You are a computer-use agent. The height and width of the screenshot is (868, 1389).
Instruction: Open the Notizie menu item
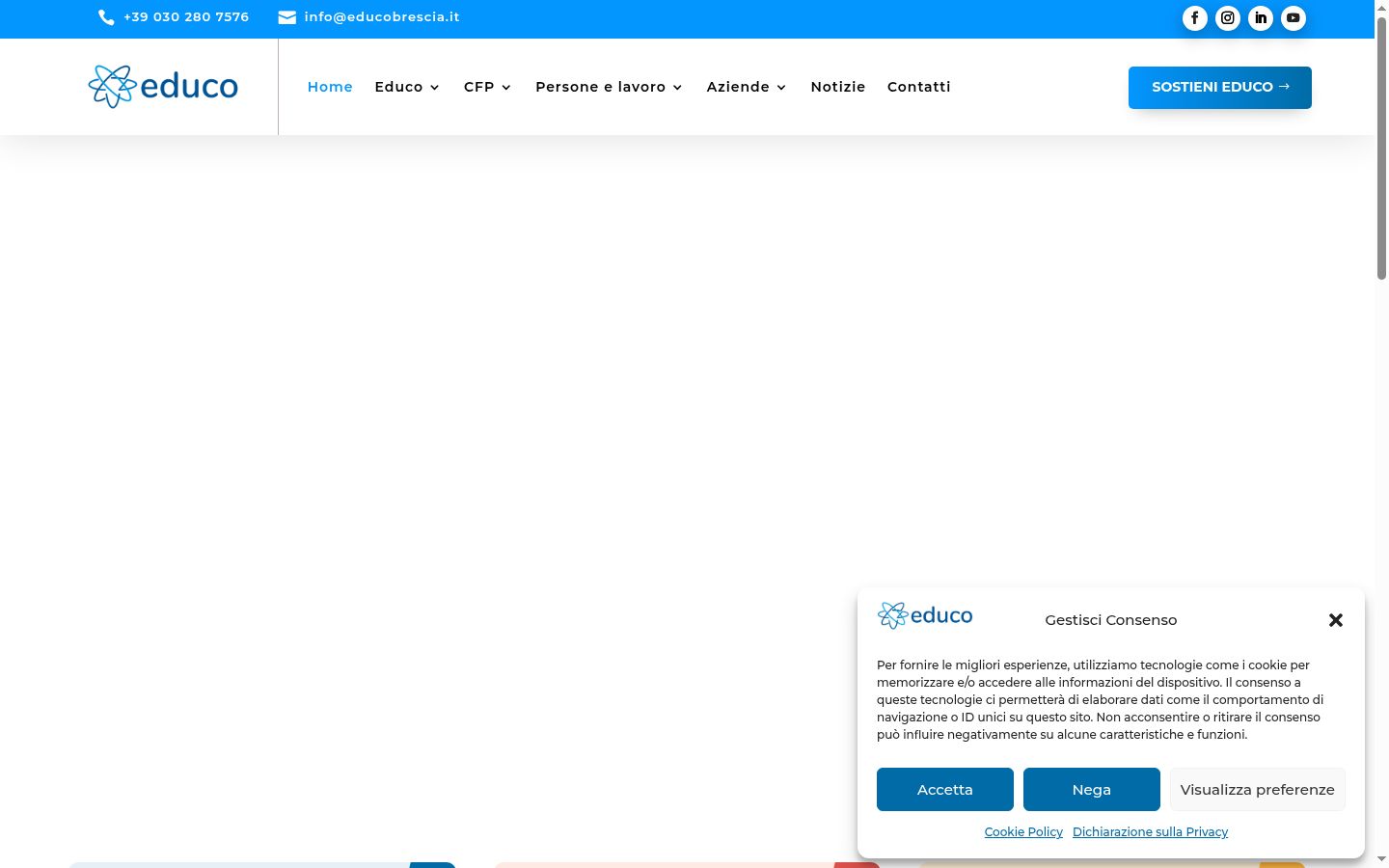pos(838,87)
